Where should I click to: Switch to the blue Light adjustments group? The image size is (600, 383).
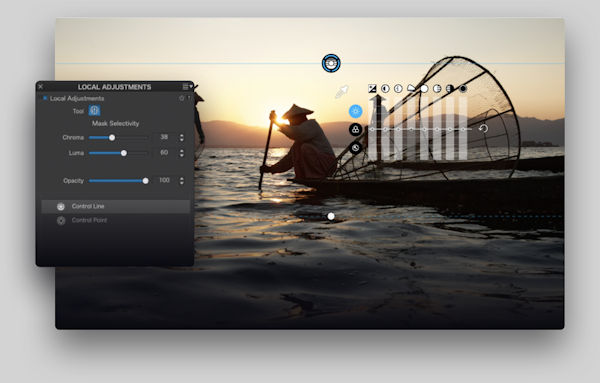pos(356,111)
